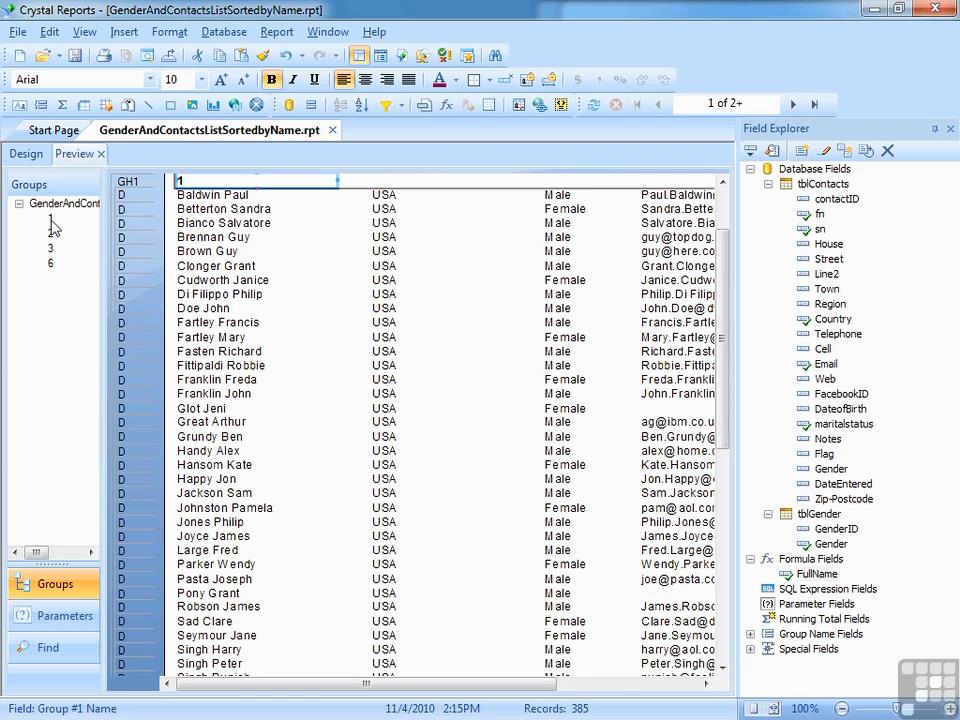Open the Database Expert icon
The image size is (960, 720).
[289, 105]
